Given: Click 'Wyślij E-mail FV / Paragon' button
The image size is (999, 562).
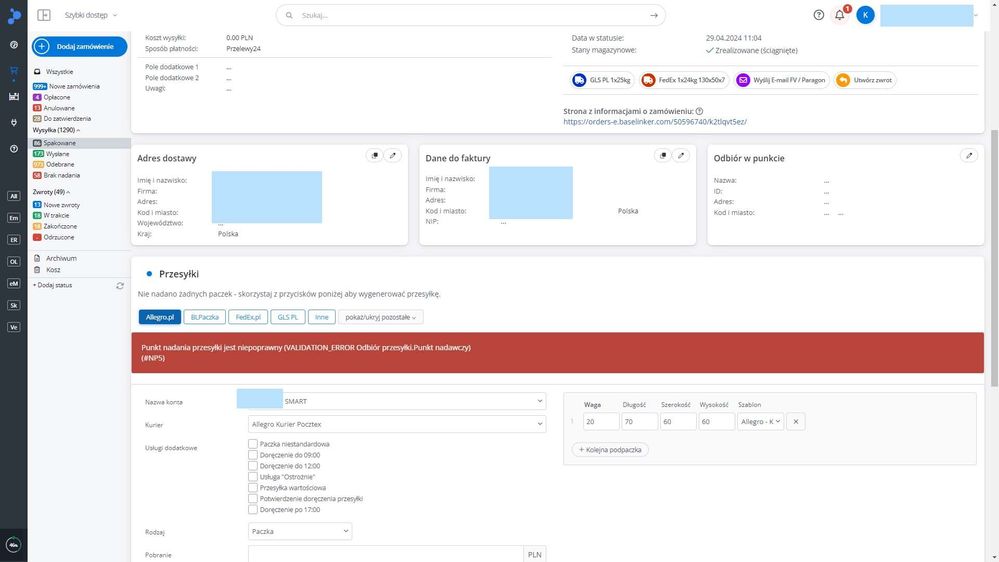Looking at the screenshot, I should tap(782, 80).
